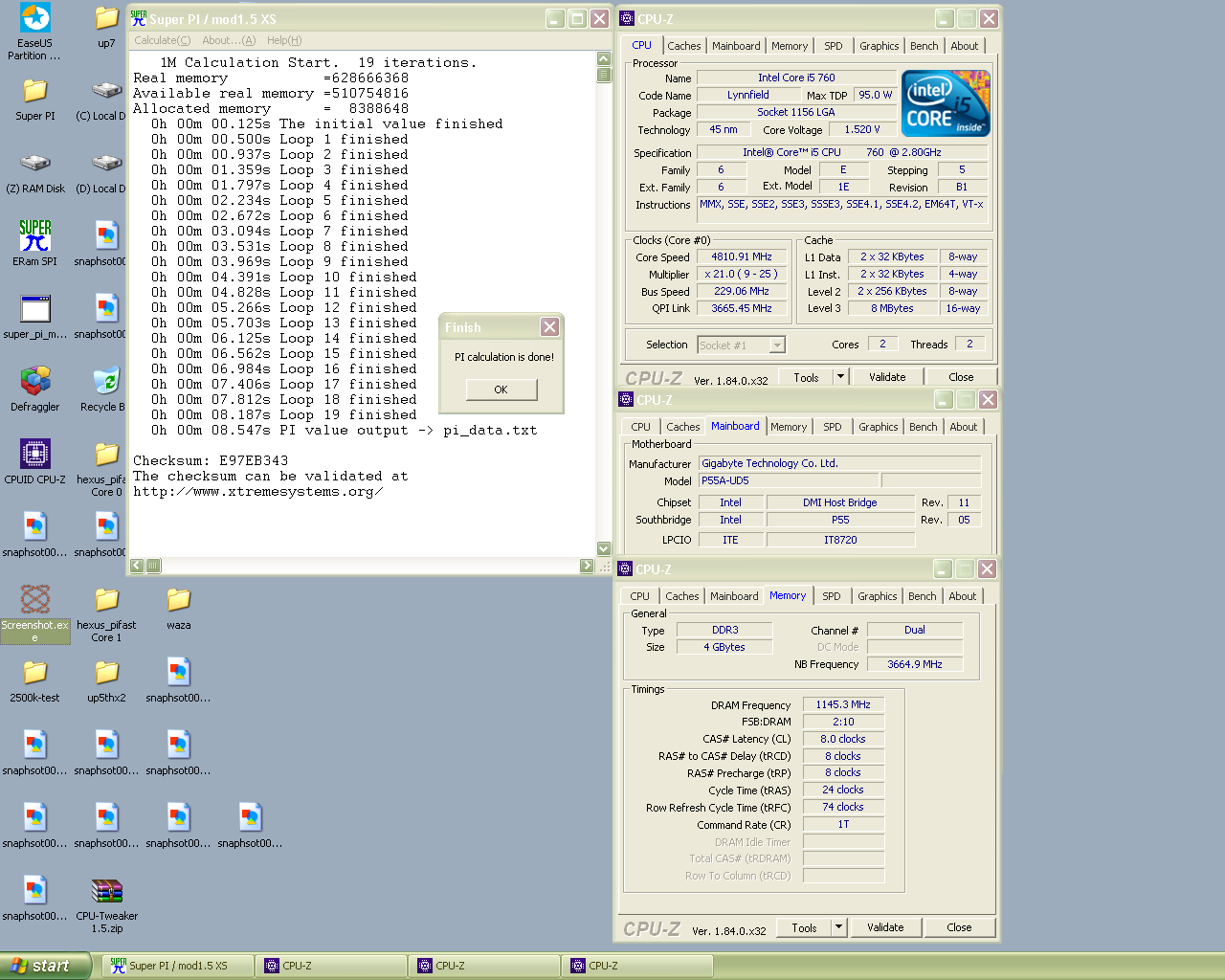The image size is (1225, 980).
Task: Click Validate in the top CPU-Z window
Action: click(887, 377)
